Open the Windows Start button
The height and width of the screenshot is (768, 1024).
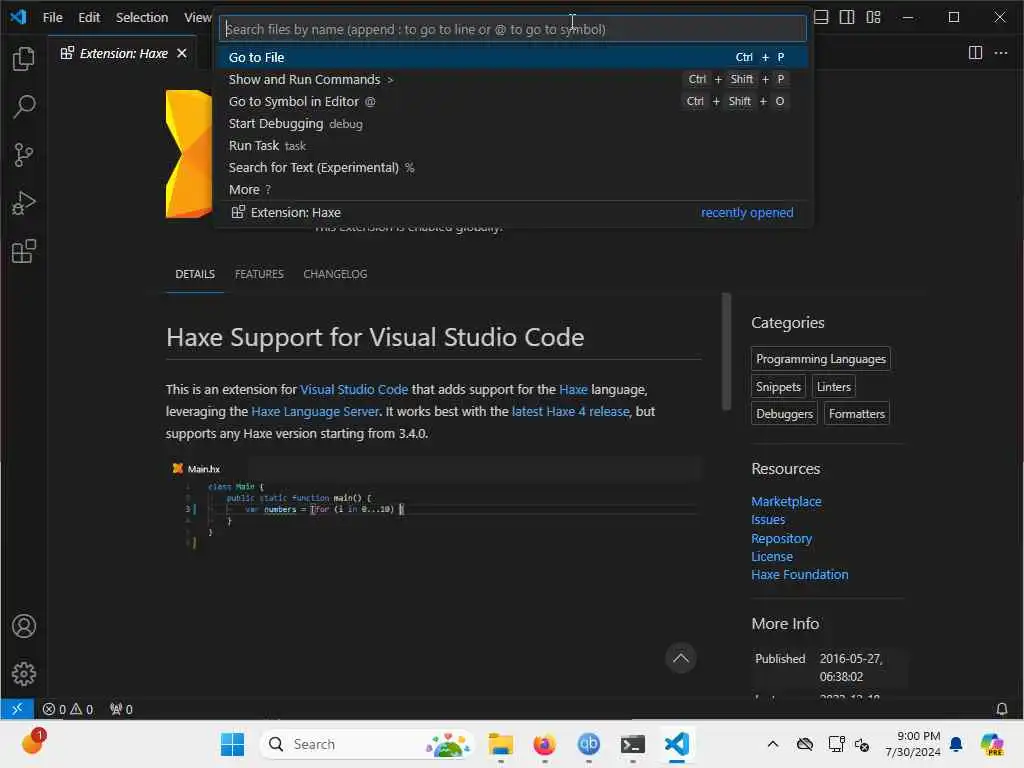coord(232,744)
